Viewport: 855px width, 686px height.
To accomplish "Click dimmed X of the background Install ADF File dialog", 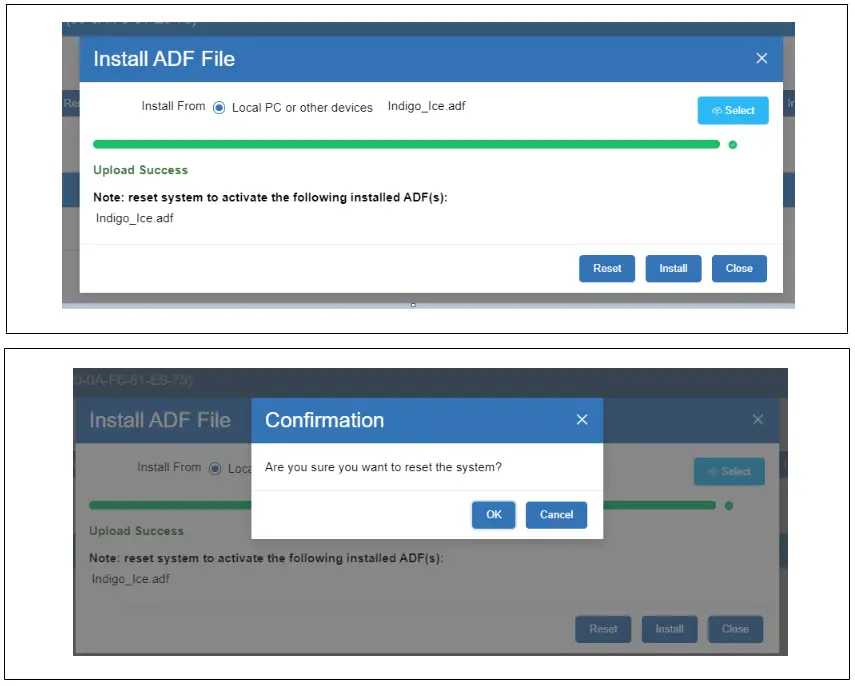I will (757, 420).
